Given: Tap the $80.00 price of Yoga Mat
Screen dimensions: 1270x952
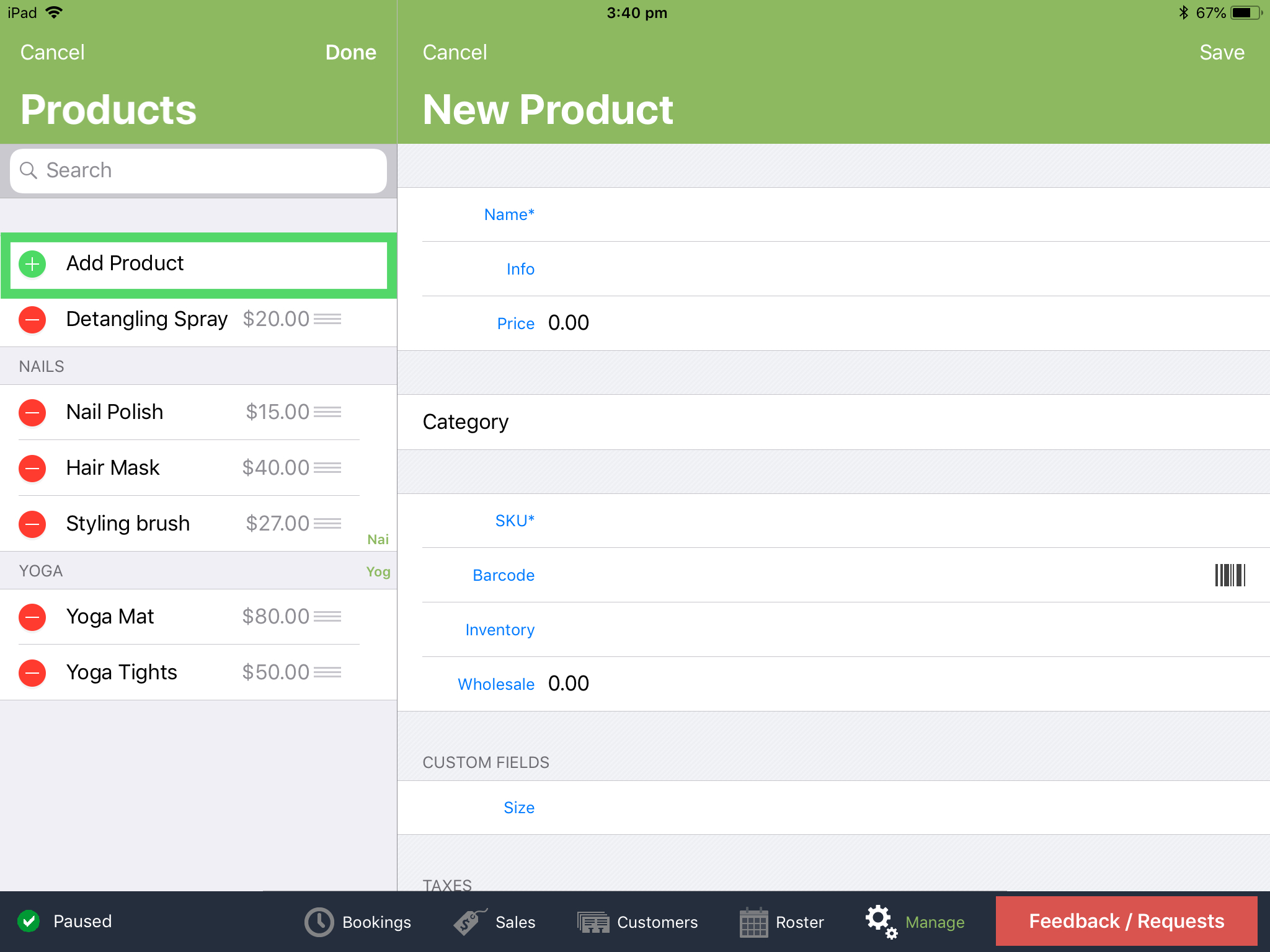Looking at the screenshot, I should pos(275,617).
